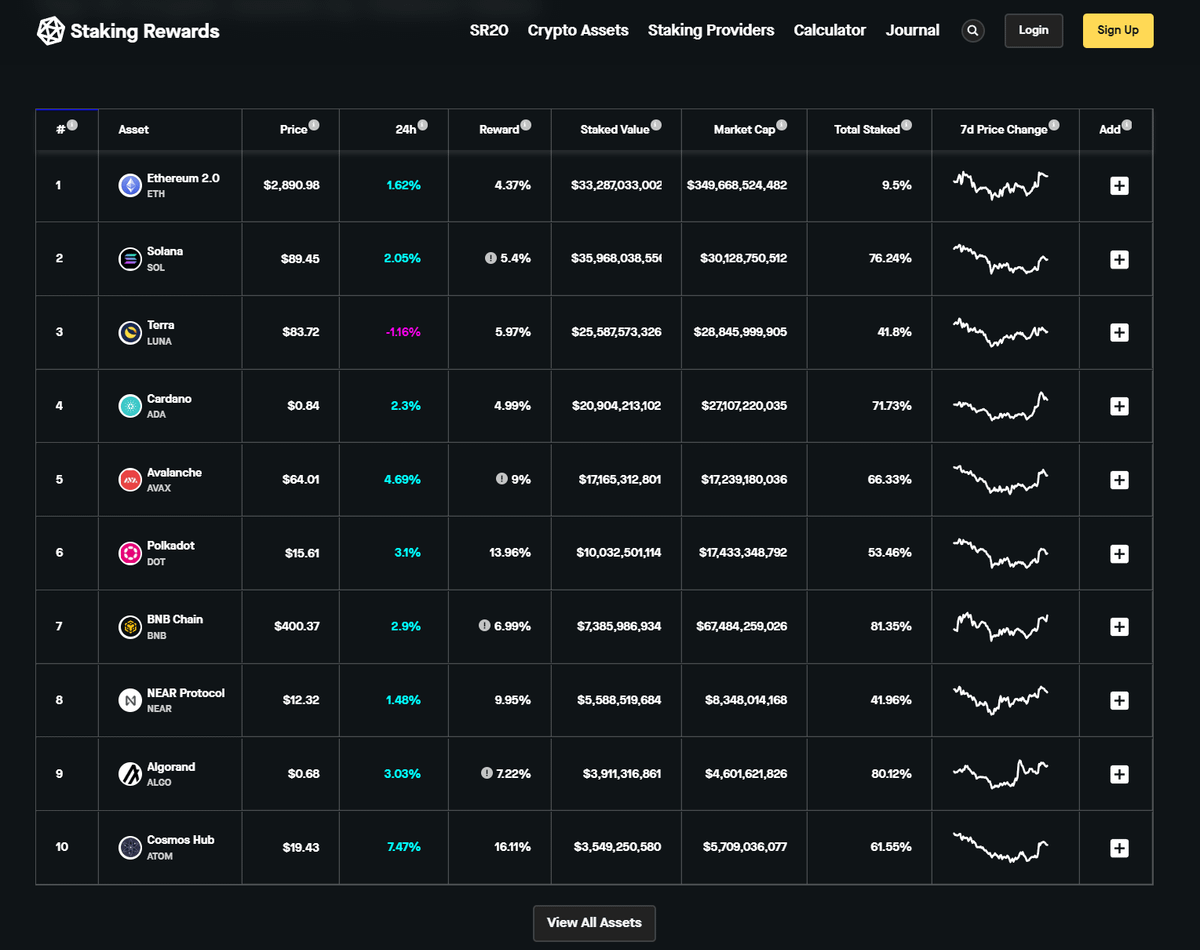Click the Solana coin icon
Image resolution: width=1200 pixels, height=950 pixels.
(x=130, y=259)
